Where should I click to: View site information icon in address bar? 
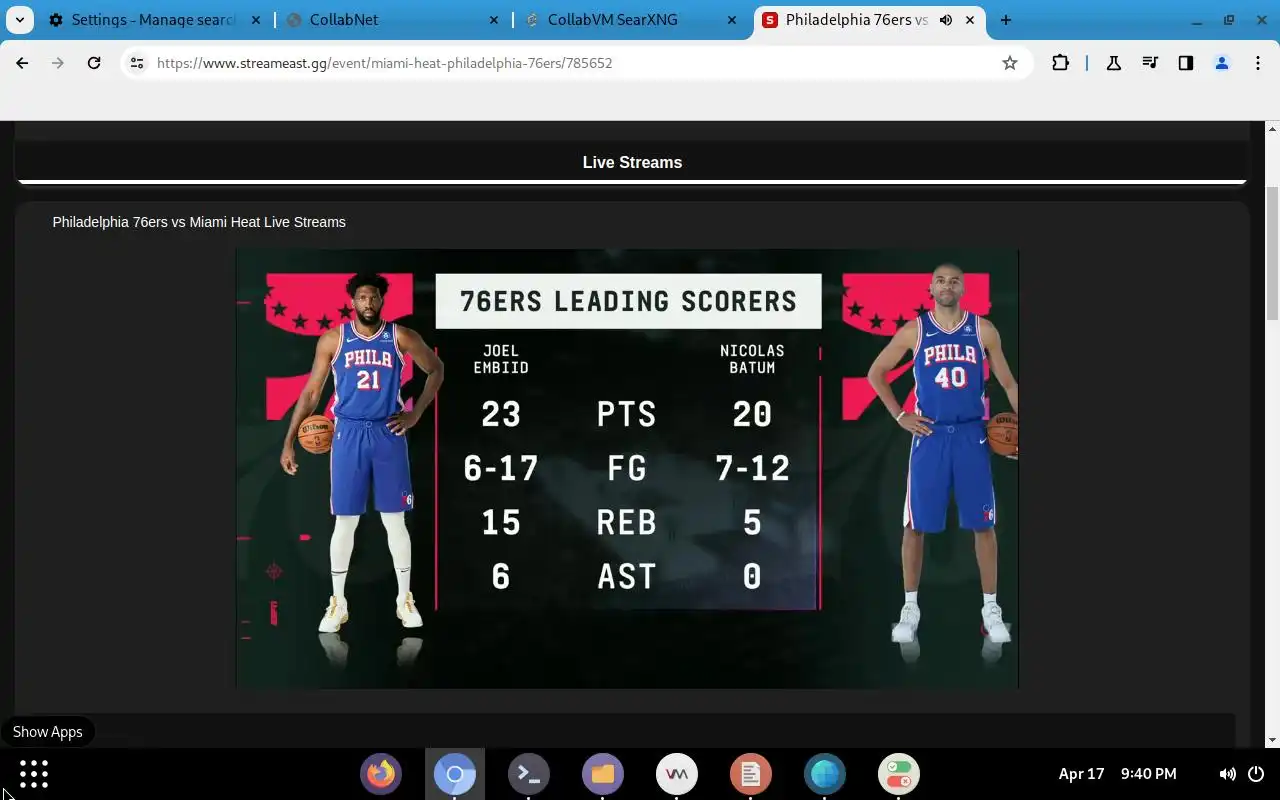pyautogui.click(x=137, y=63)
